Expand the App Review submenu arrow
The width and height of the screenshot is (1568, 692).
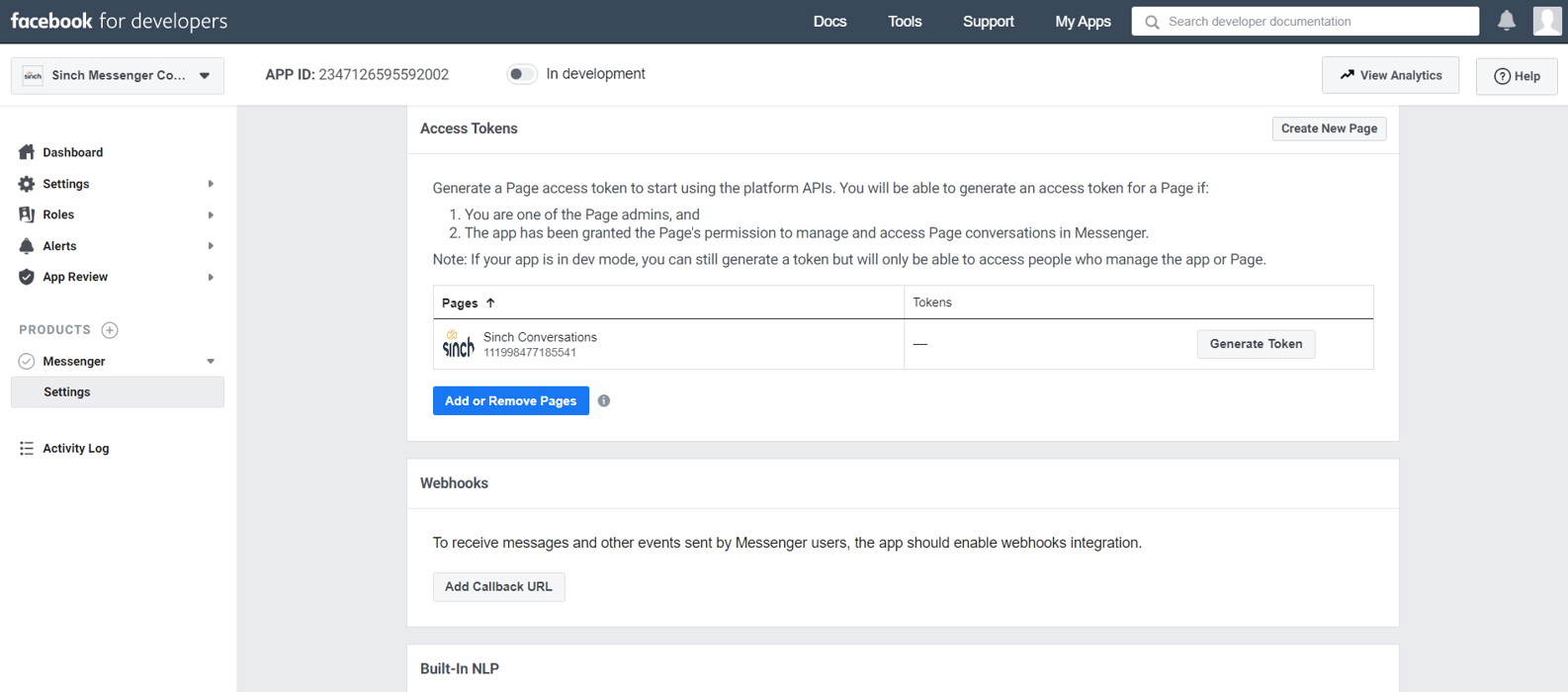(211, 277)
